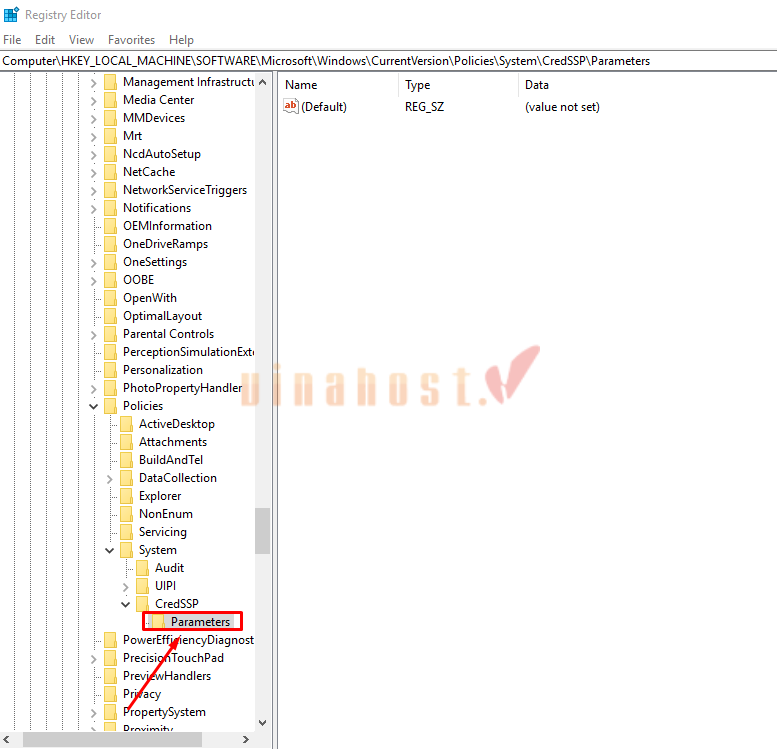This screenshot has width=777, height=749.
Task: Click the System folder icon
Action: 126,550
